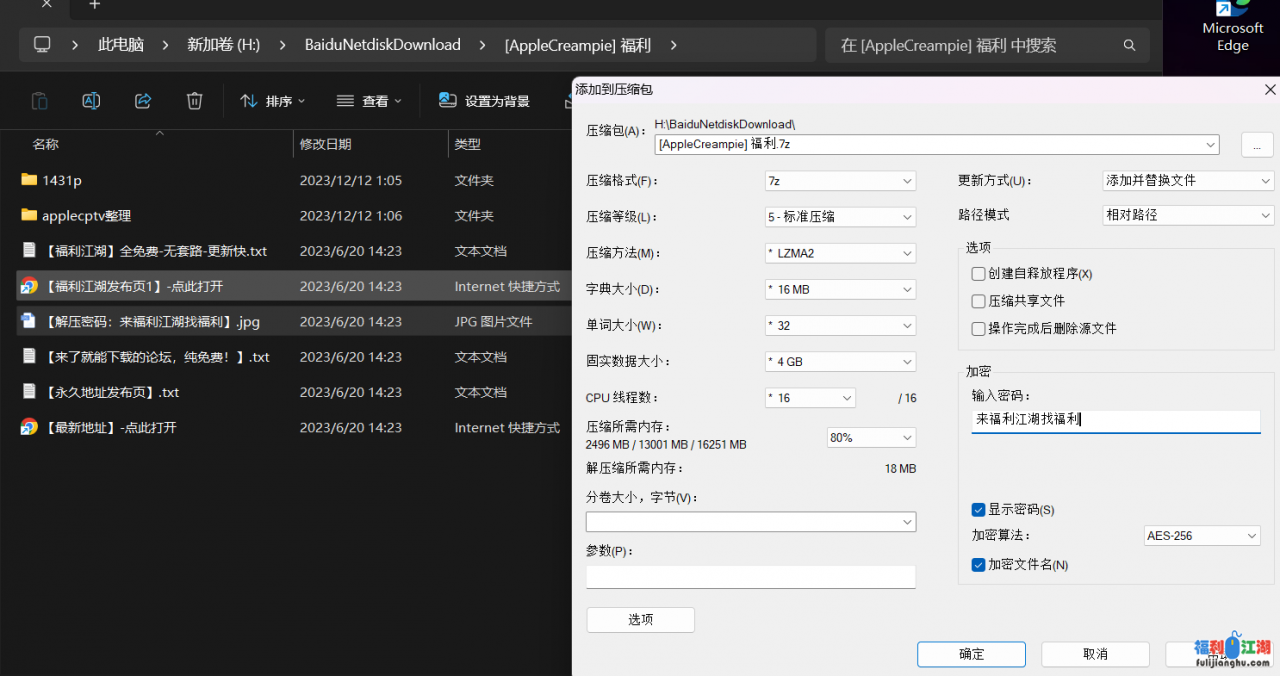Open the 查看 view menu

point(369,101)
